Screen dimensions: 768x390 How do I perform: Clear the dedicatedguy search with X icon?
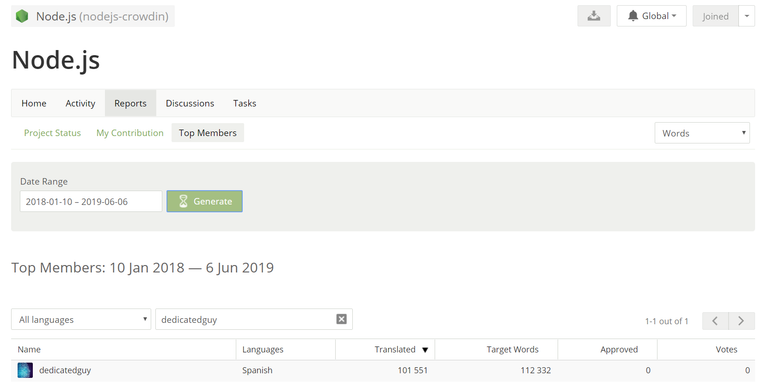(x=341, y=319)
